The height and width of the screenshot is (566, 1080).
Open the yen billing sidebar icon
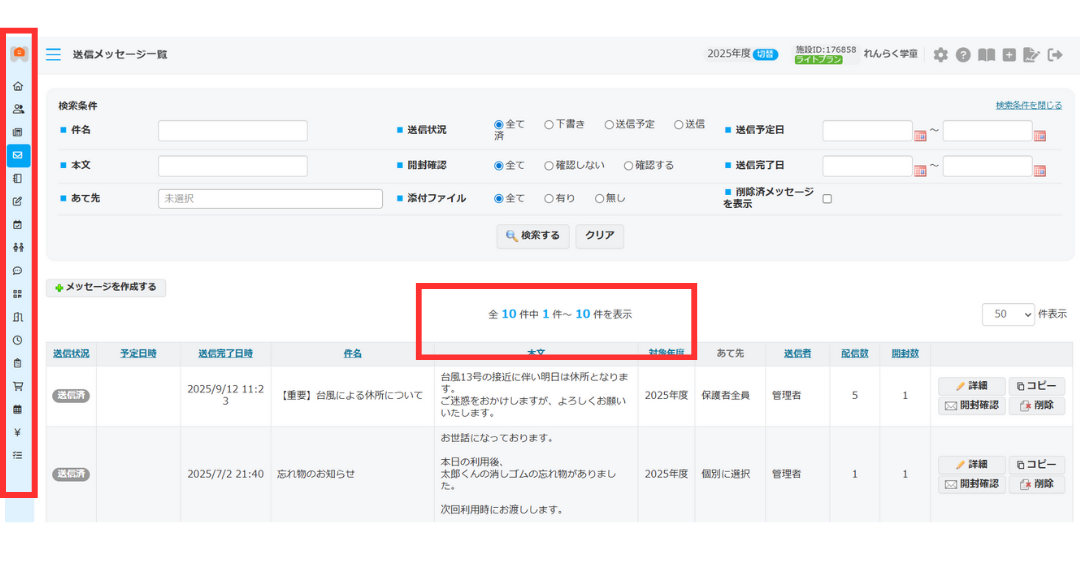pos(18,432)
